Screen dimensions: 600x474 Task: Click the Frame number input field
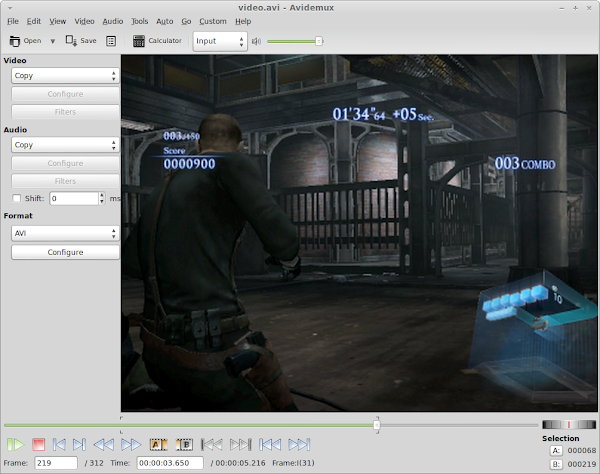(56, 463)
